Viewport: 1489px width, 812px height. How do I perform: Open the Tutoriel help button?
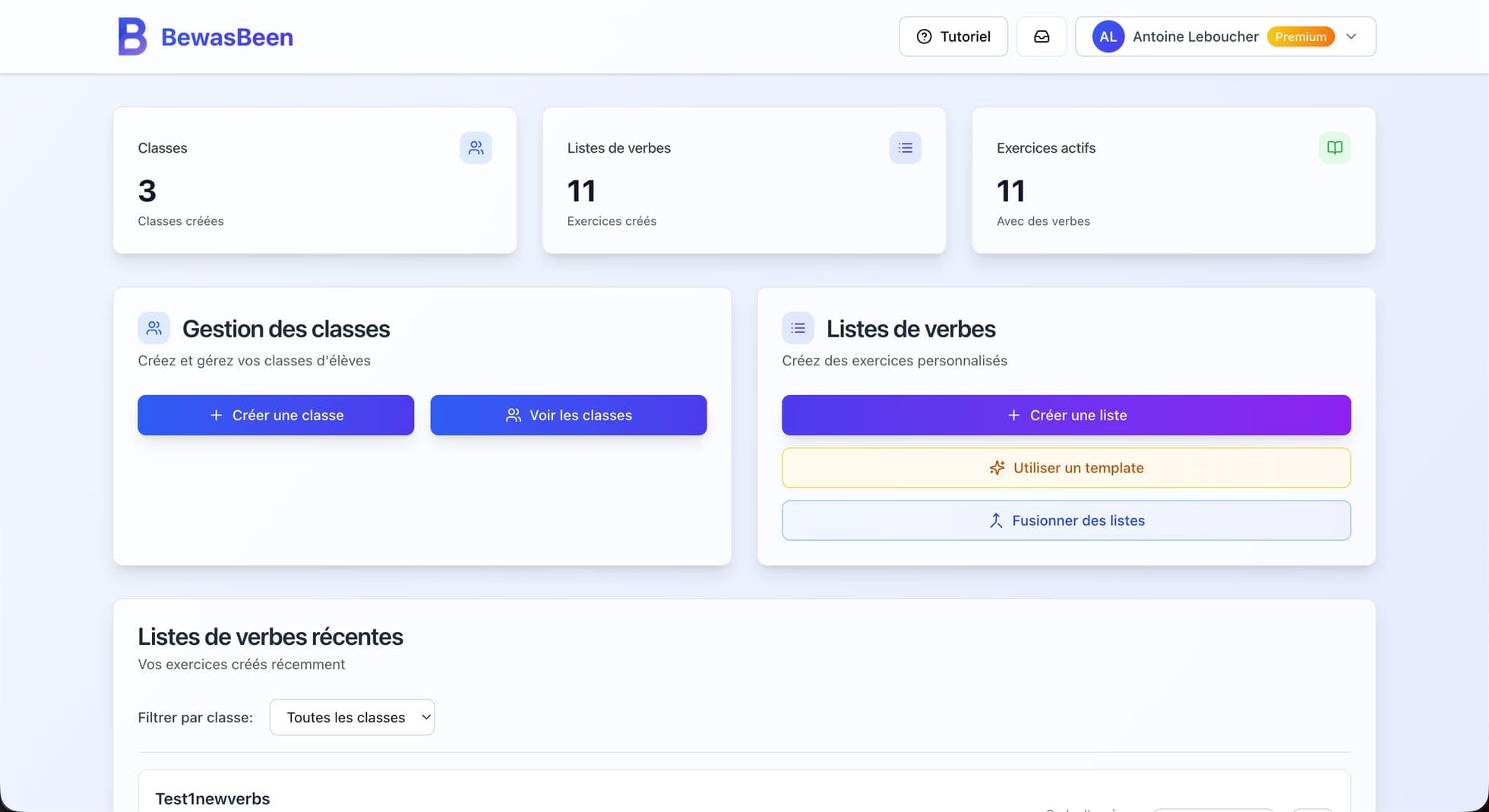pyautogui.click(x=953, y=36)
